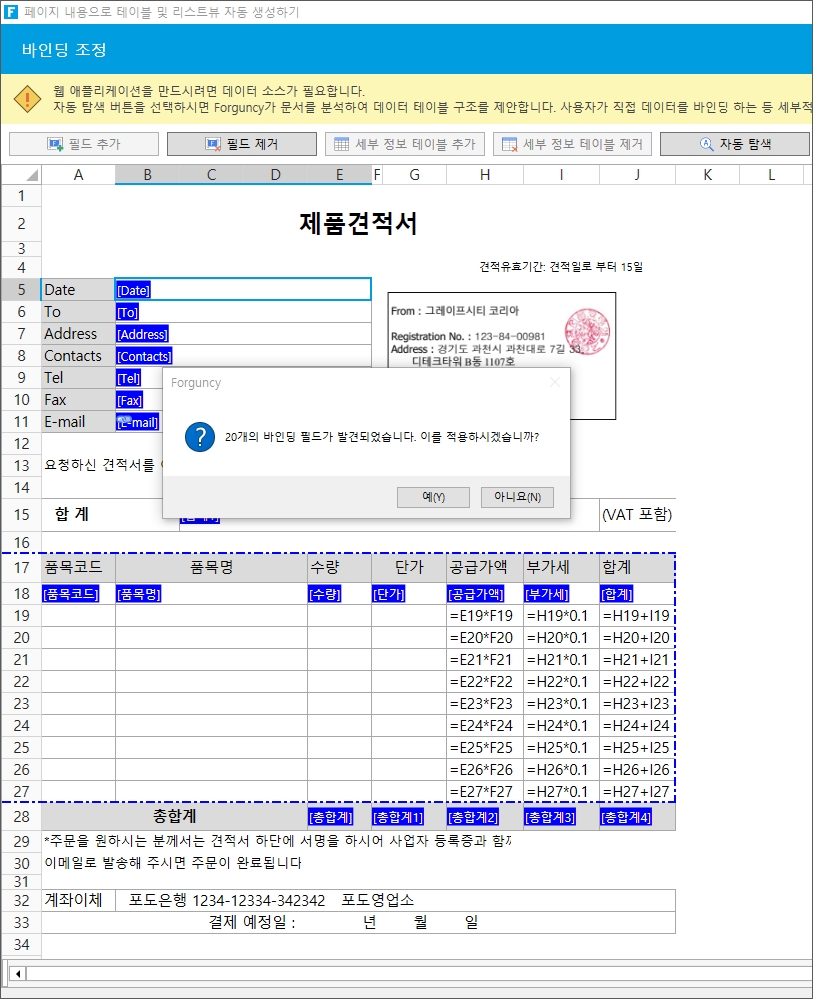
Task: Select column J header
Action: point(637,175)
